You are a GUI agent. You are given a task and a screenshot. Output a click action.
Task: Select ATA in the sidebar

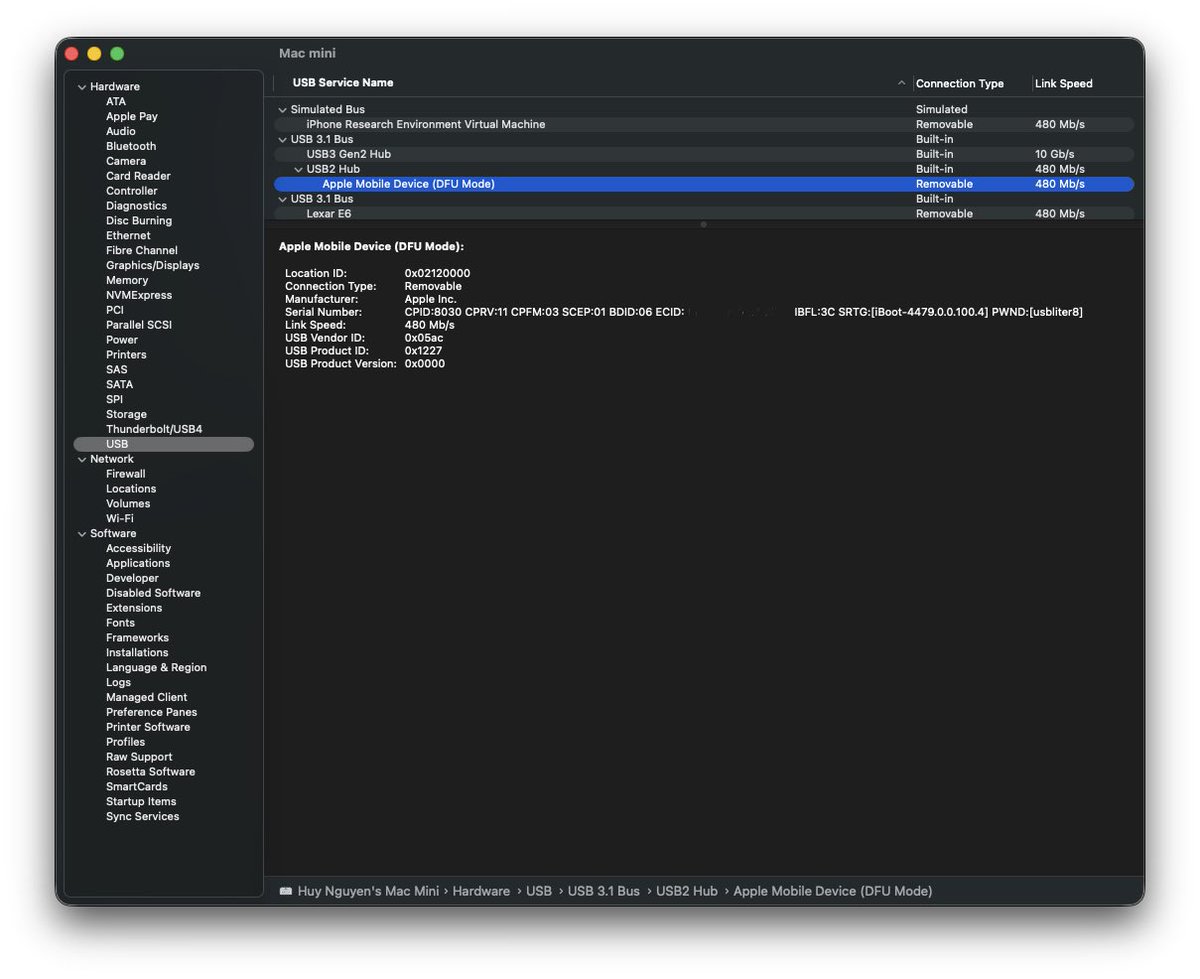point(116,102)
